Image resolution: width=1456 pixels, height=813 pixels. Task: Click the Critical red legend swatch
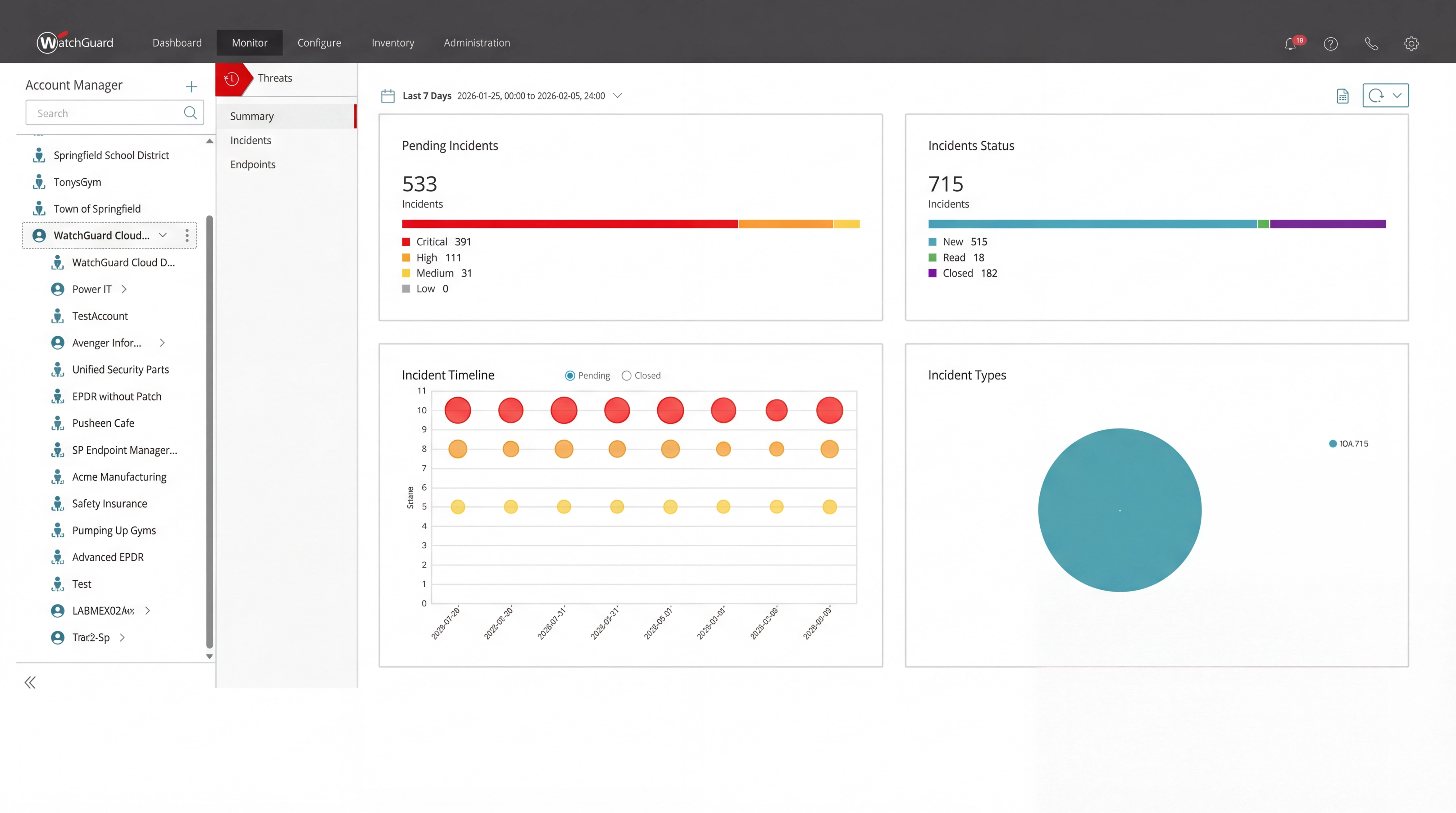click(406, 242)
